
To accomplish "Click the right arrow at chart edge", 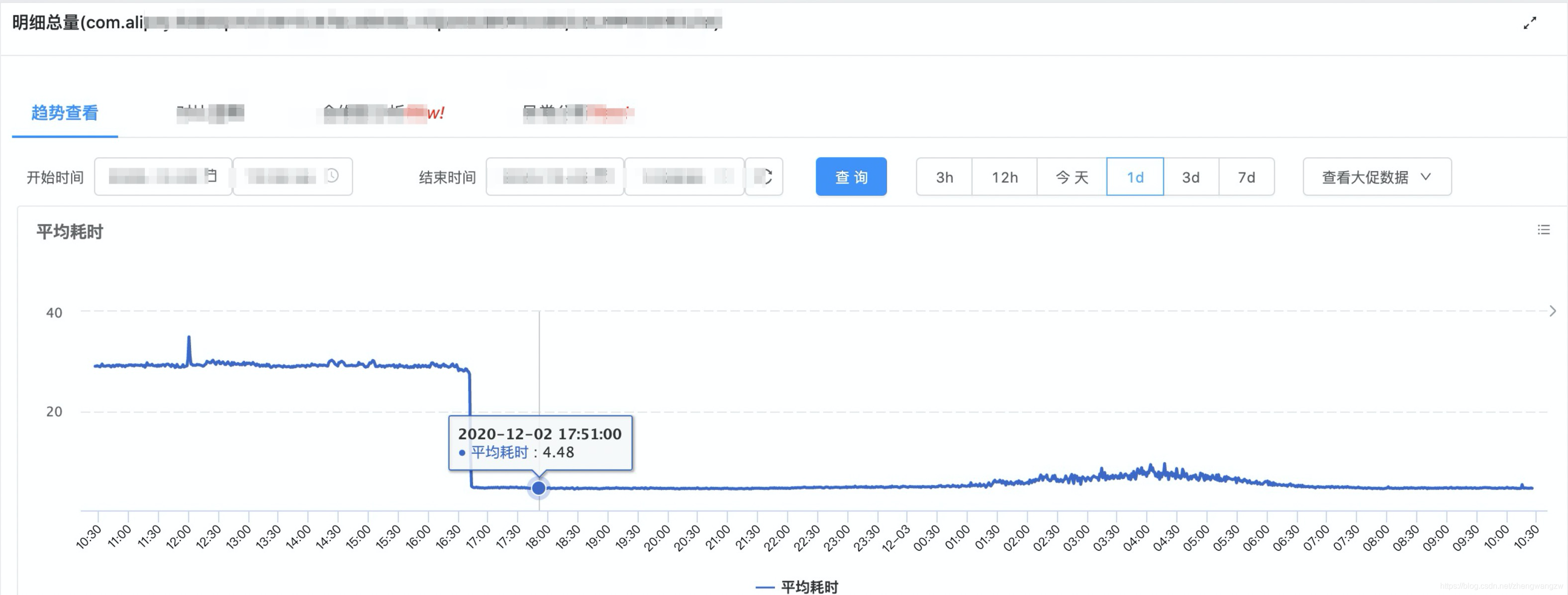I will (1552, 311).
